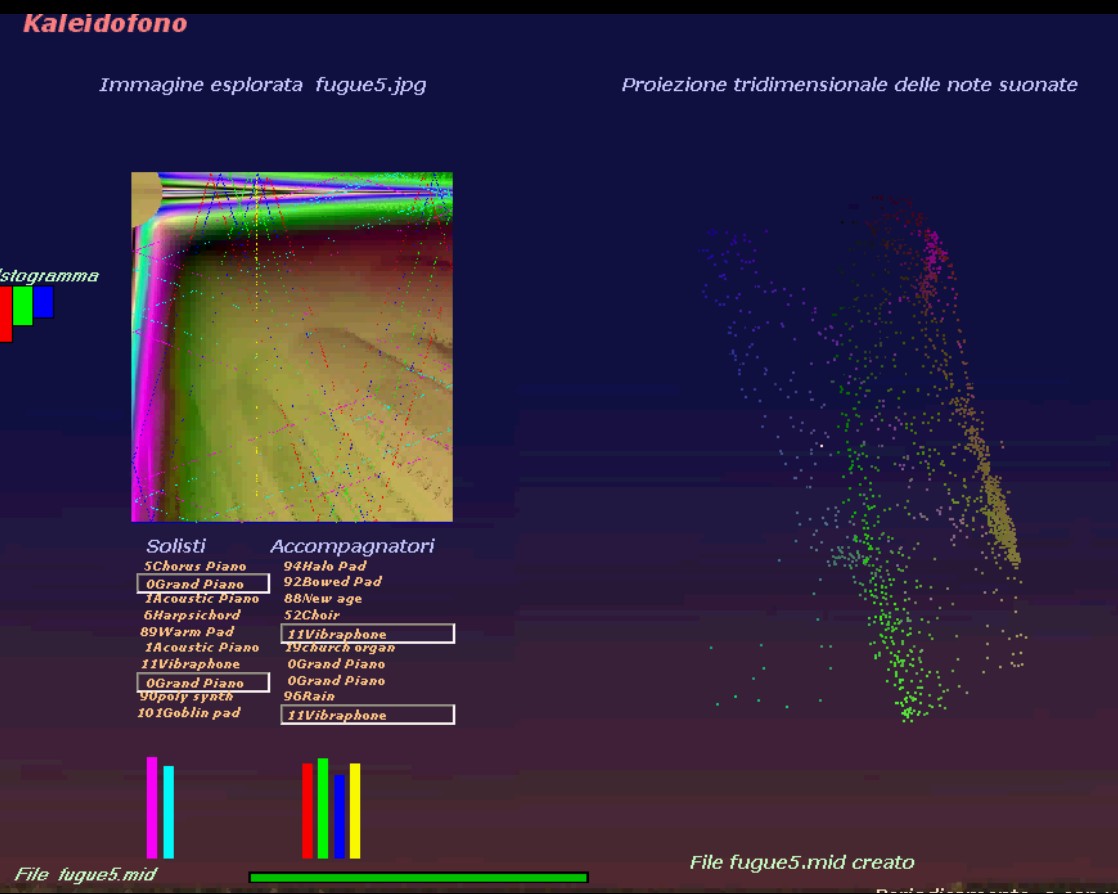Click the Solisti column header

(x=175, y=546)
